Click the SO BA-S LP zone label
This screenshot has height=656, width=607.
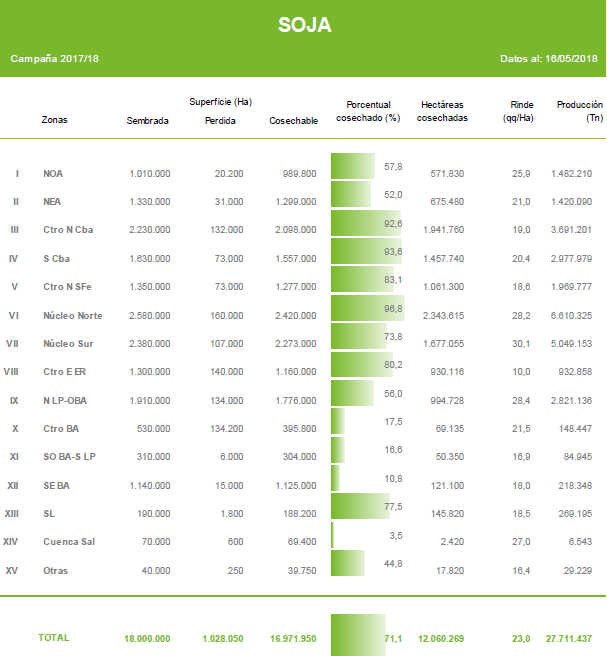point(69,457)
